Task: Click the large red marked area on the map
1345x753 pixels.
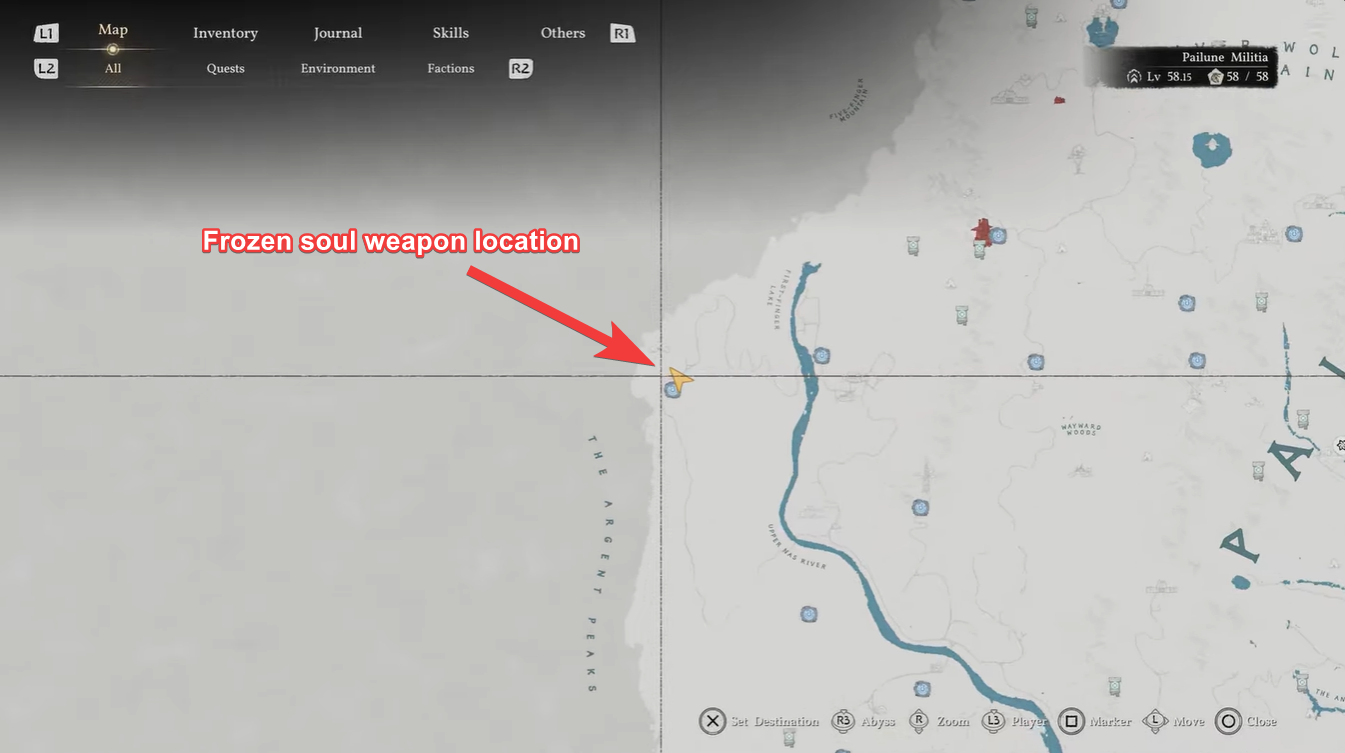Action: coord(982,231)
